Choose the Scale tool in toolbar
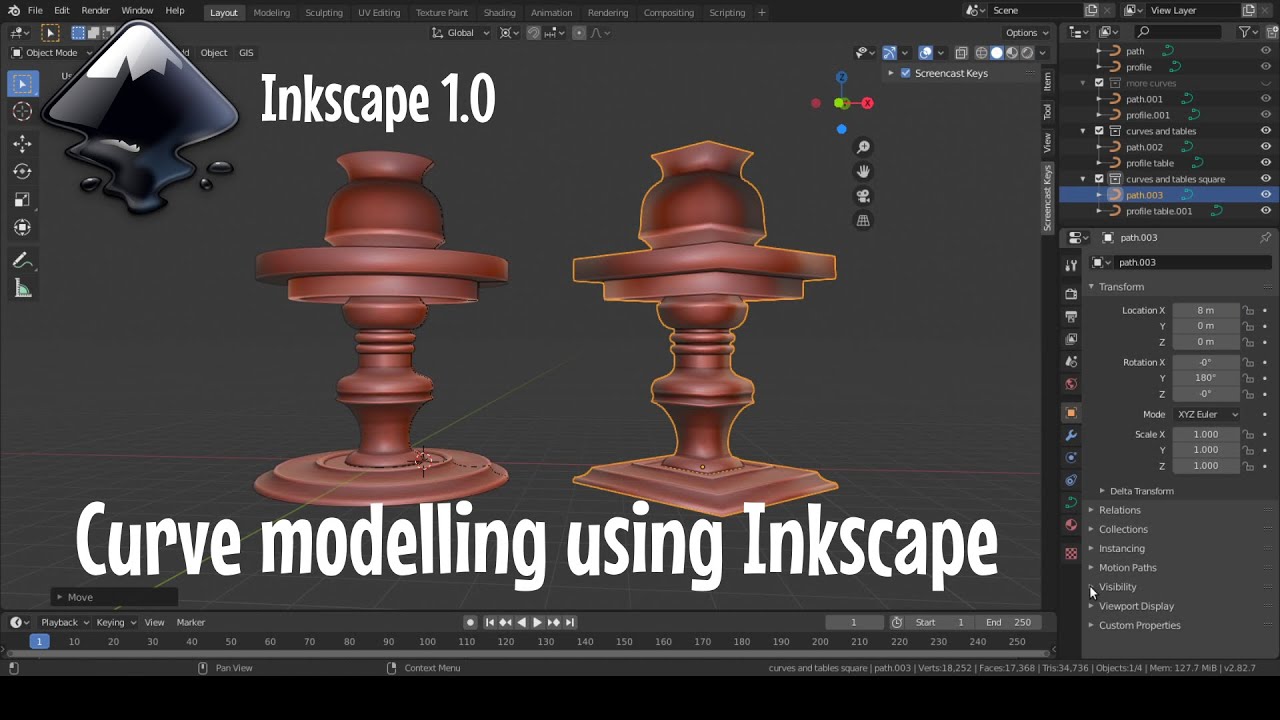Image resolution: width=1280 pixels, height=720 pixels. (22, 200)
